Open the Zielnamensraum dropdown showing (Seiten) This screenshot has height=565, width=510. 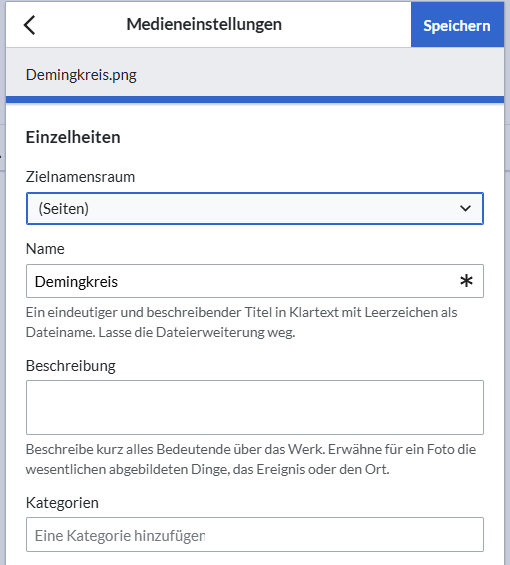(x=255, y=209)
